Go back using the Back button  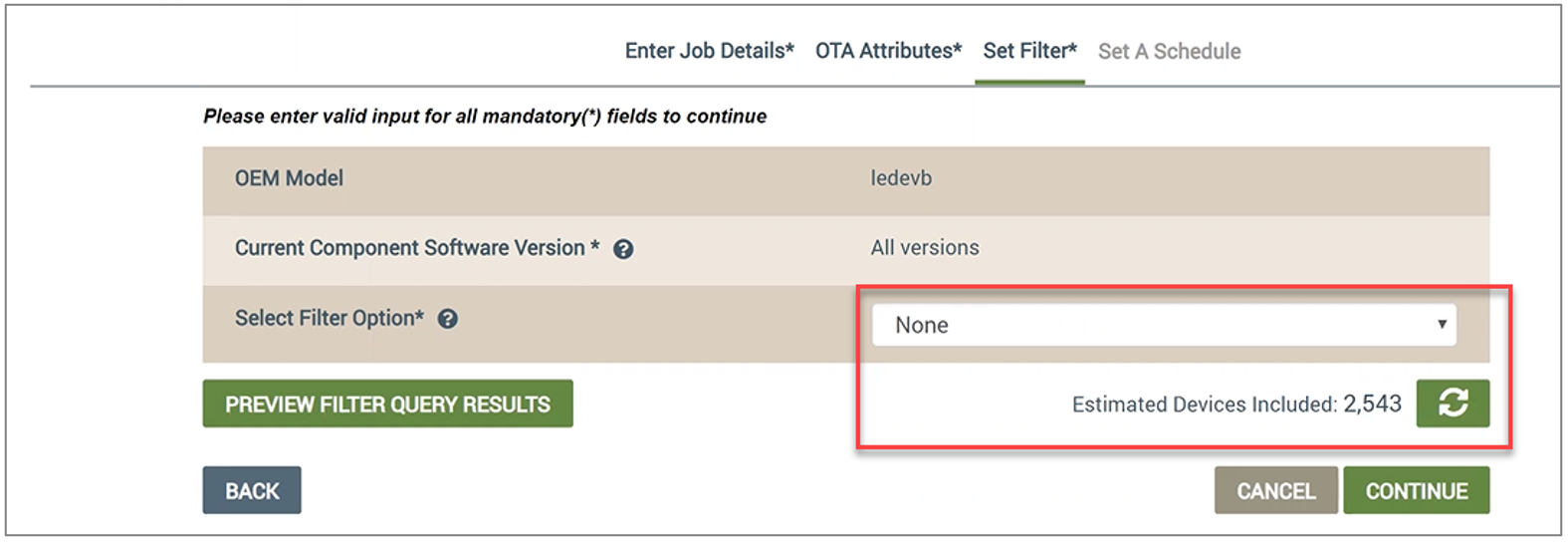tap(252, 490)
